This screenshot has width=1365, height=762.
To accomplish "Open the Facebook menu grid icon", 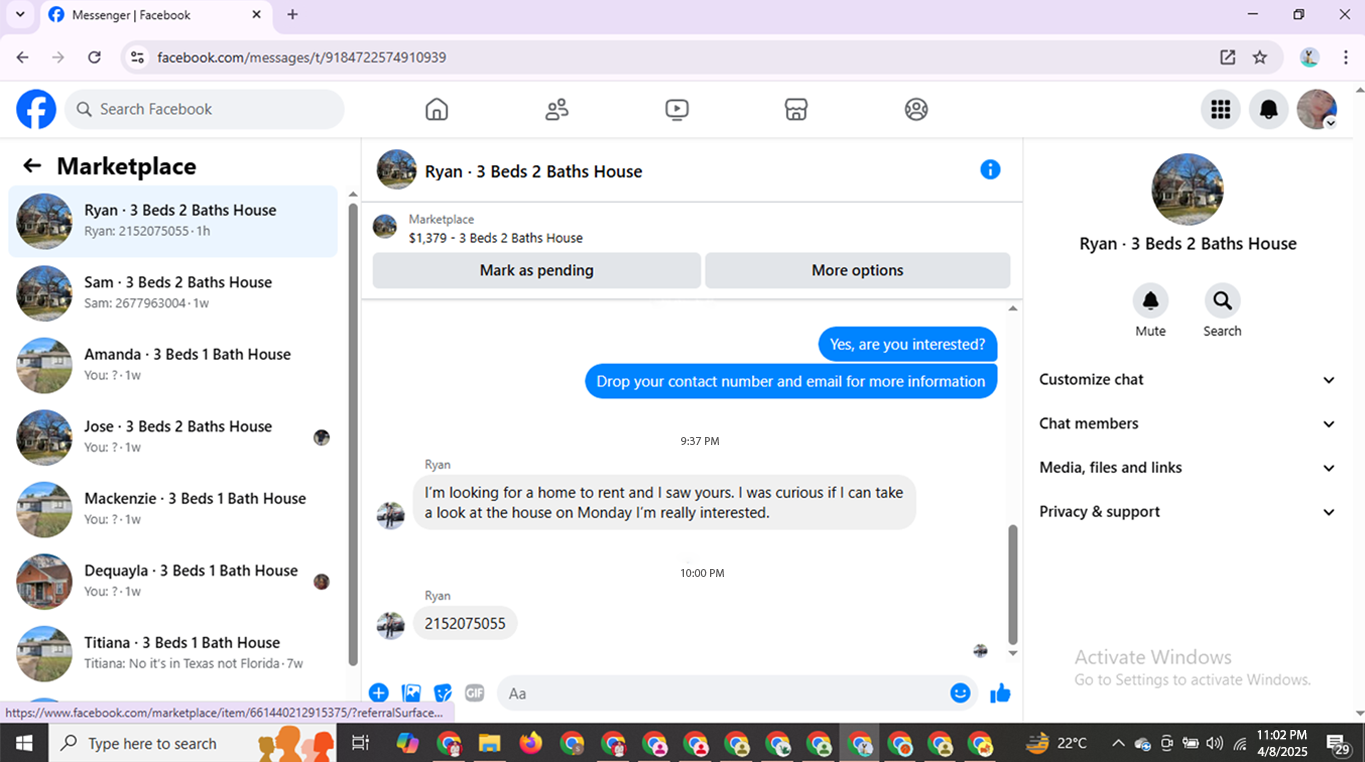I will 1221,109.
